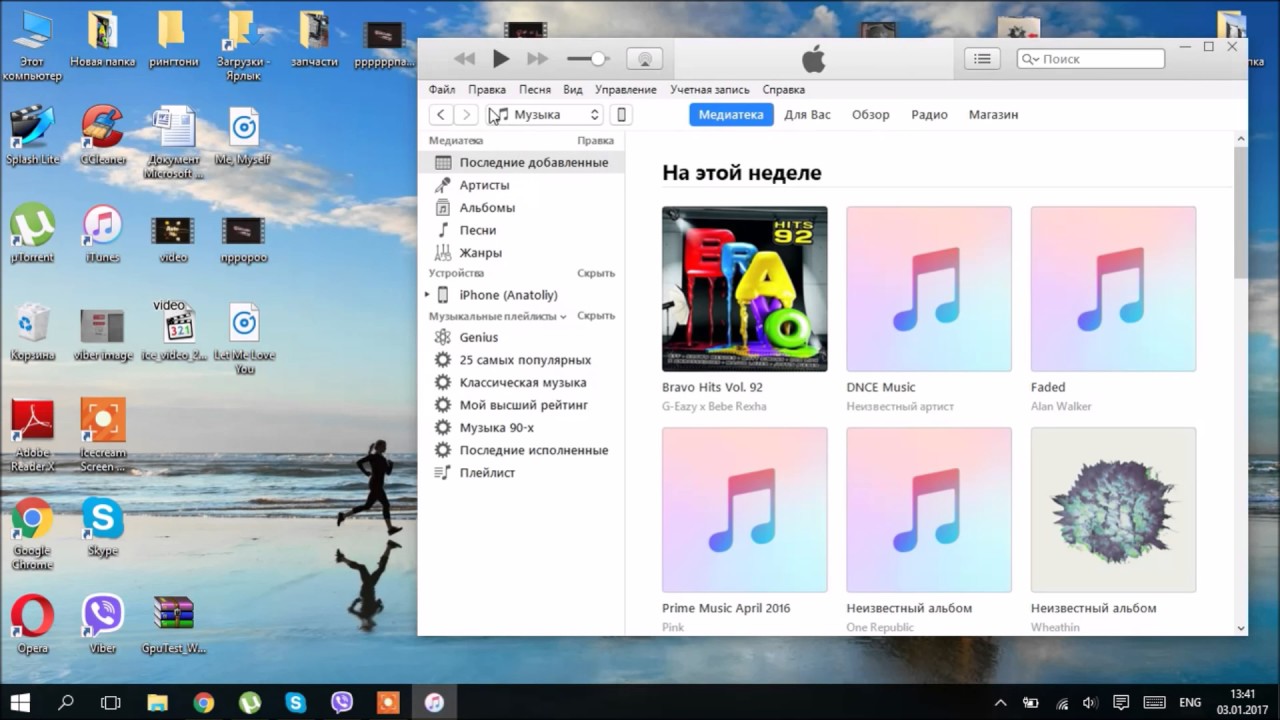Open Prime Music April 2016 artwork
The width and height of the screenshot is (1280, 720).
point(745,510)
